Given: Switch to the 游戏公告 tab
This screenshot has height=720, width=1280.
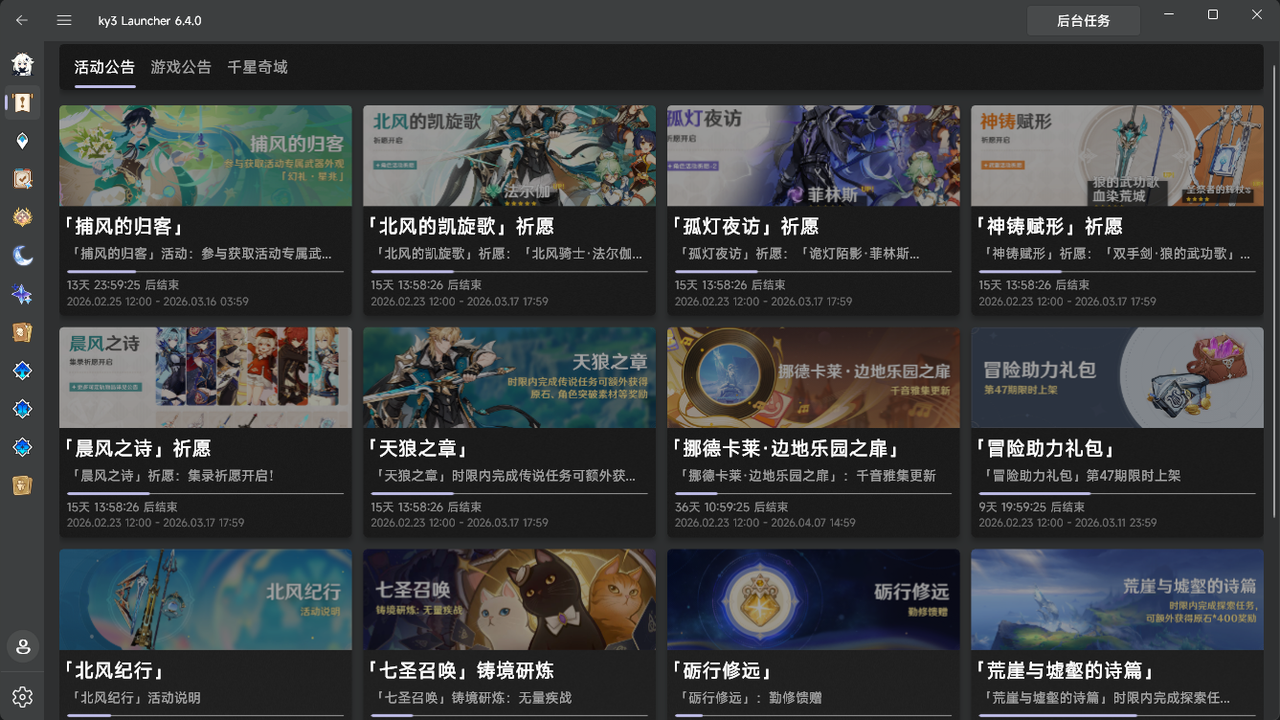Looking at the screenshot, I should pyautogui.click(x=180, y=67).
